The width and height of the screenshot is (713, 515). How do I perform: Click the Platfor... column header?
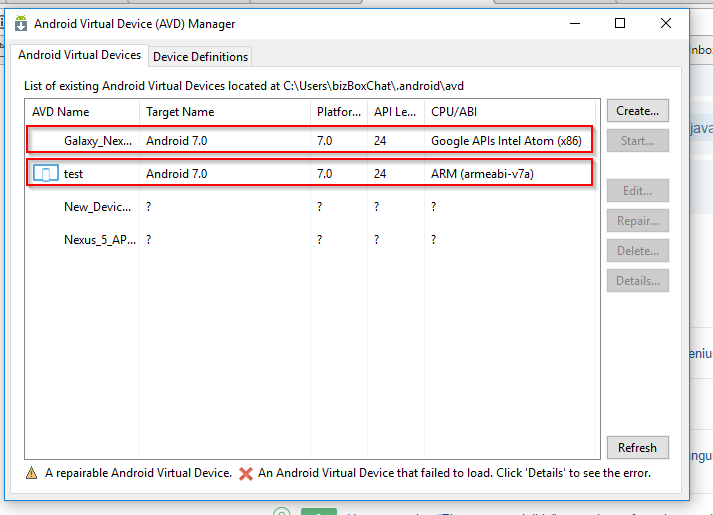339,112
